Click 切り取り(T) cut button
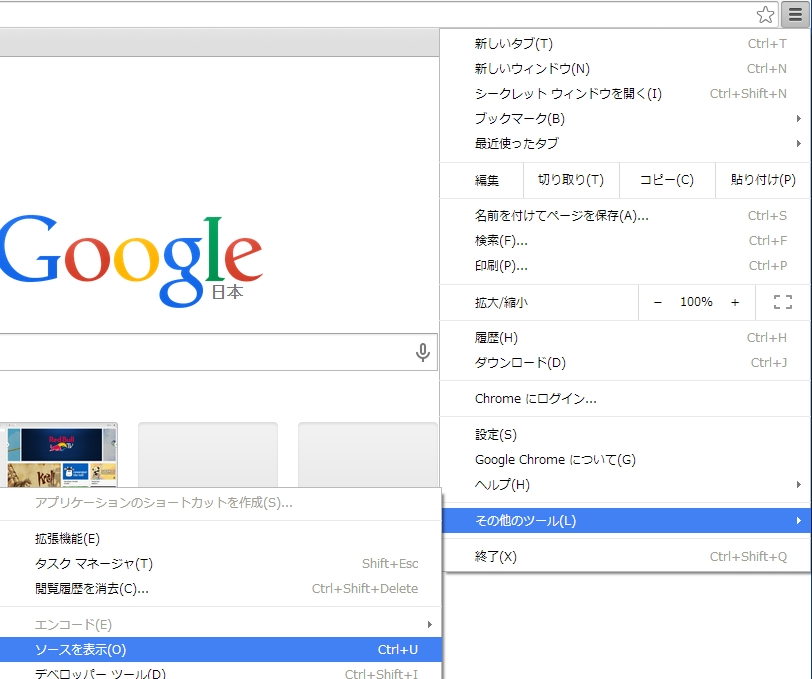 coord(571,180)
